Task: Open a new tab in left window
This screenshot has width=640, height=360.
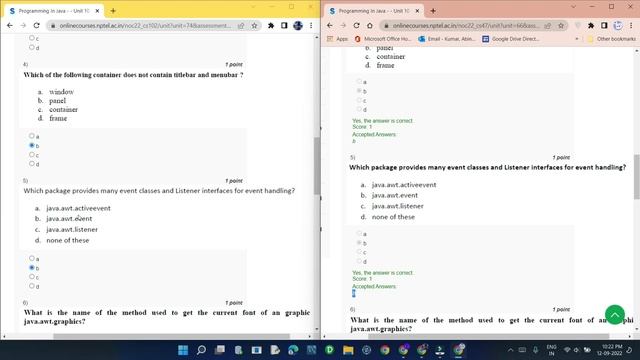Action: tap(113, 11)
